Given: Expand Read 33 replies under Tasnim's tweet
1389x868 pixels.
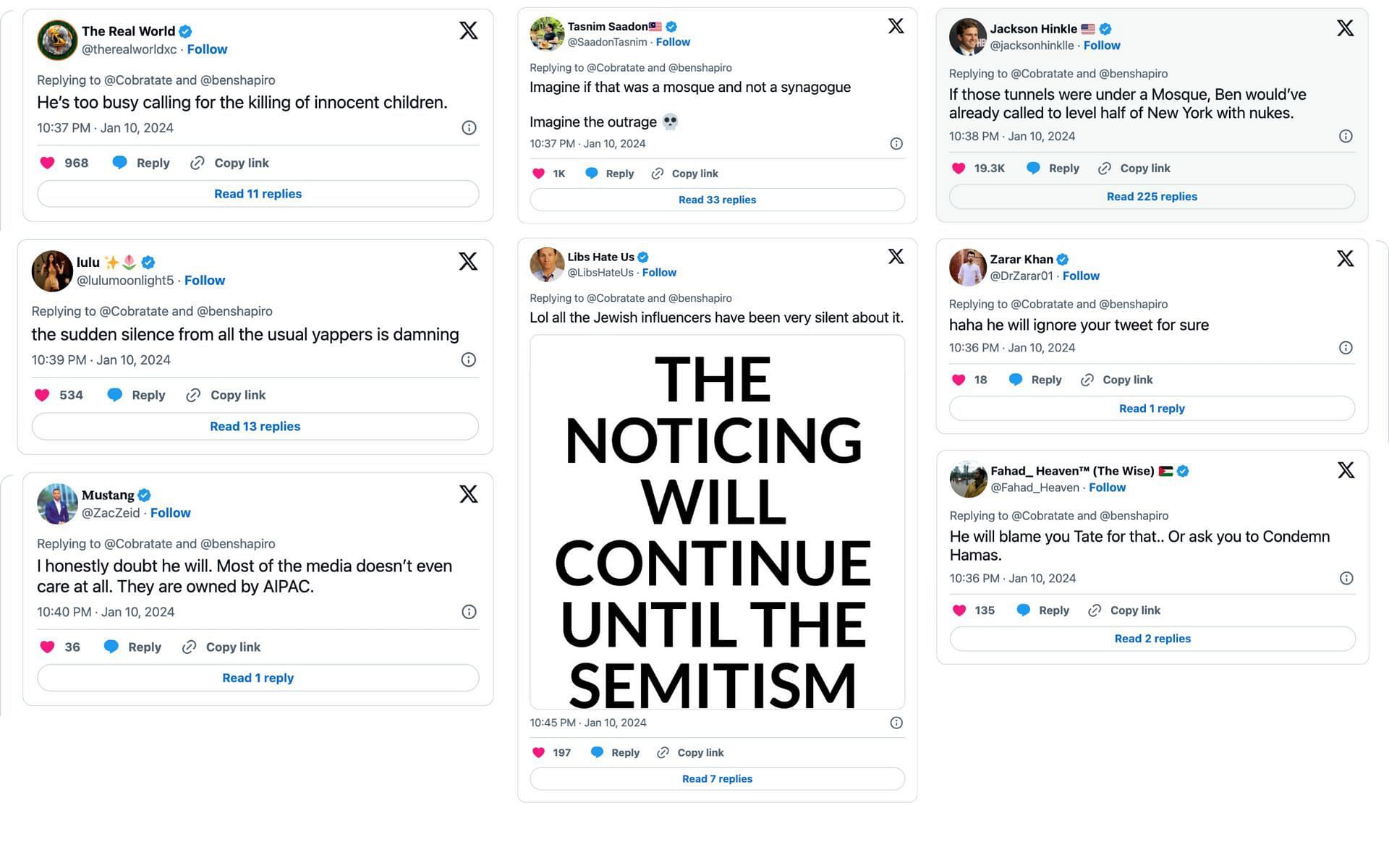Looking at the screenshot, I should (x=717, y=200).
